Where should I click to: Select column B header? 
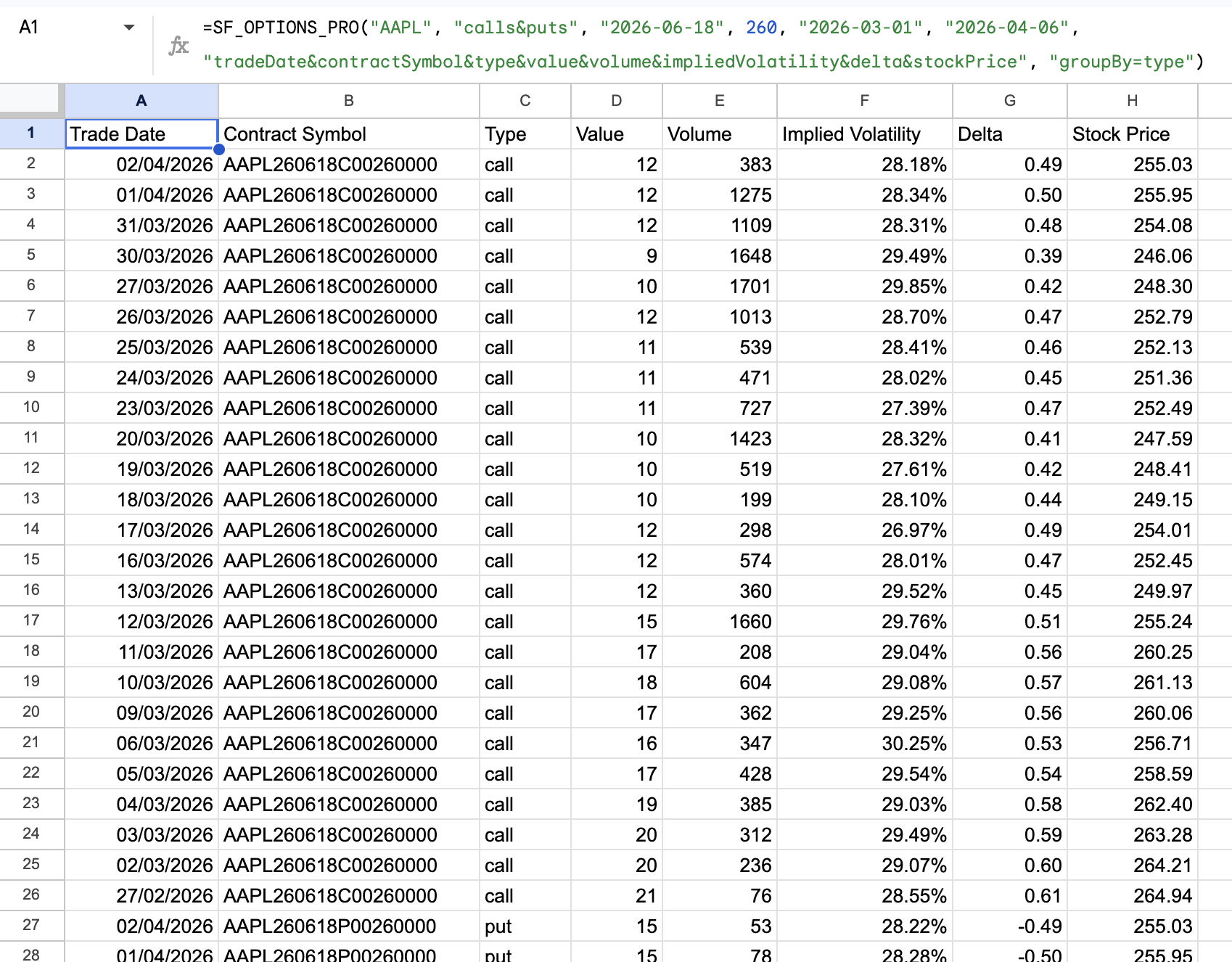[349, 101]
